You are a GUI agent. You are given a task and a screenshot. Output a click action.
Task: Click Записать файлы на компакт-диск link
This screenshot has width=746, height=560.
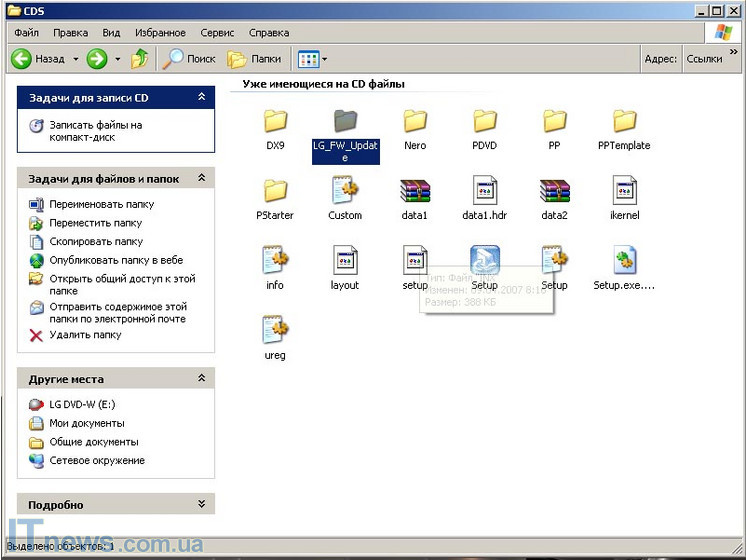point(96,131)
